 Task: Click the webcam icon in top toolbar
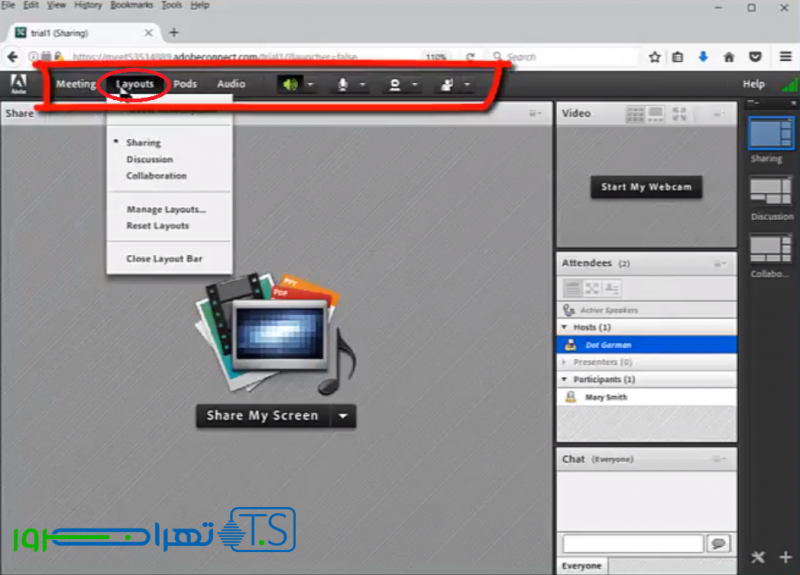395,85
